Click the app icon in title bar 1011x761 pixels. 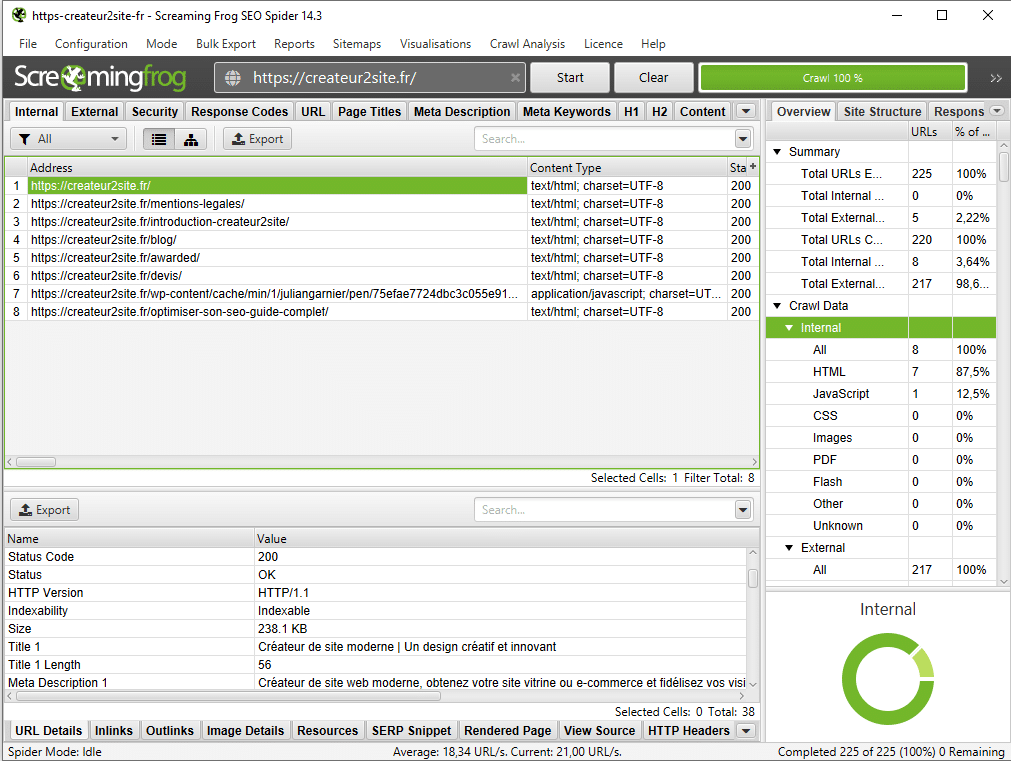(19, 15)
